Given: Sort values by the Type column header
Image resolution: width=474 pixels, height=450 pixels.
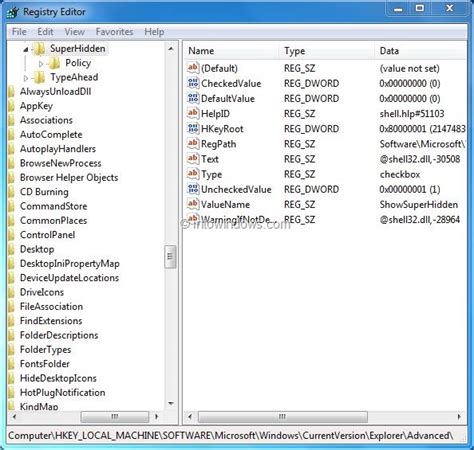Looking at the screenshot, I should (327, 51).
